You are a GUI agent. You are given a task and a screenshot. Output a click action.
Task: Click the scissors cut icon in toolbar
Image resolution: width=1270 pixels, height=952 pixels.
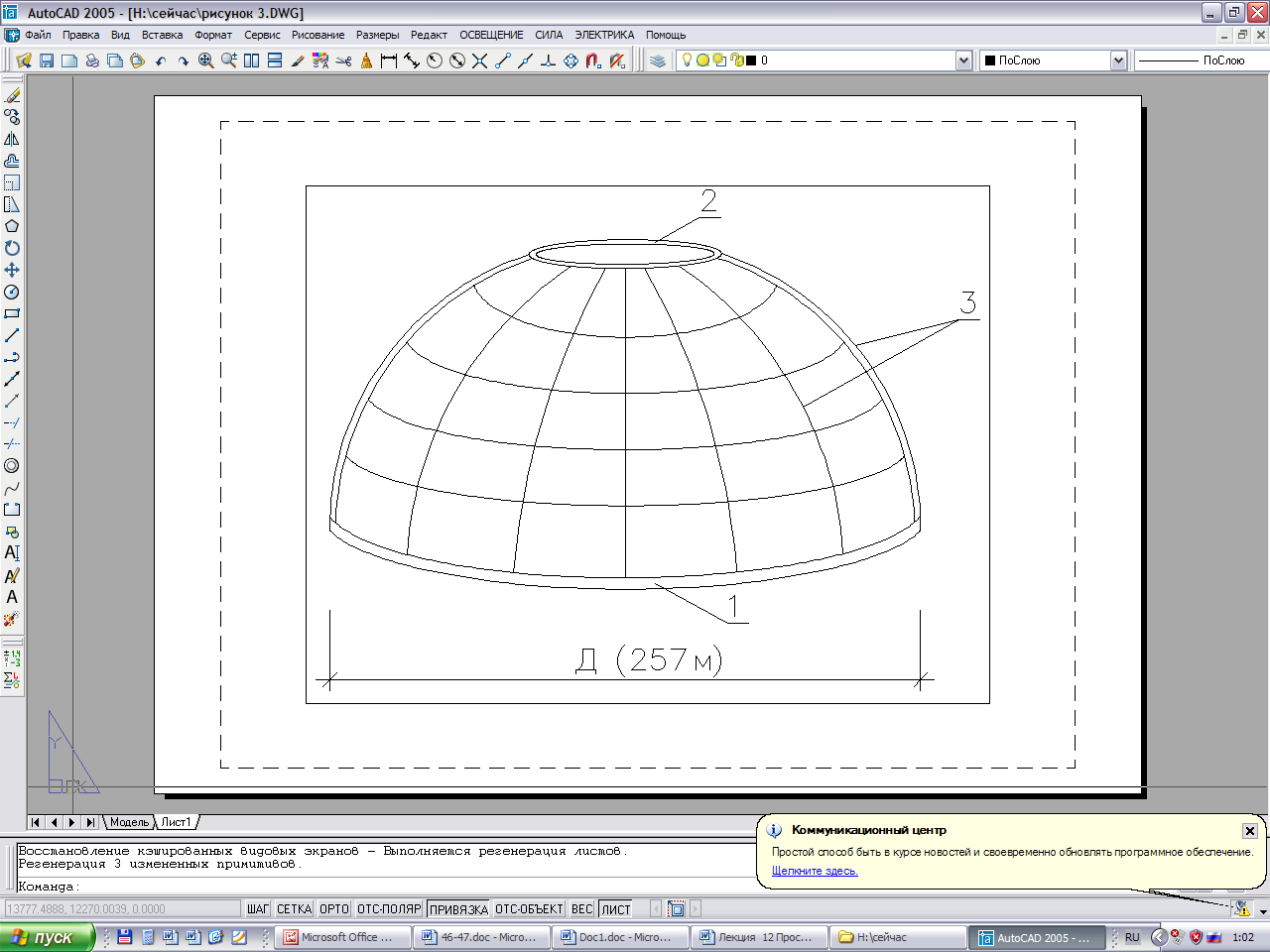click(x=343, y=60)
